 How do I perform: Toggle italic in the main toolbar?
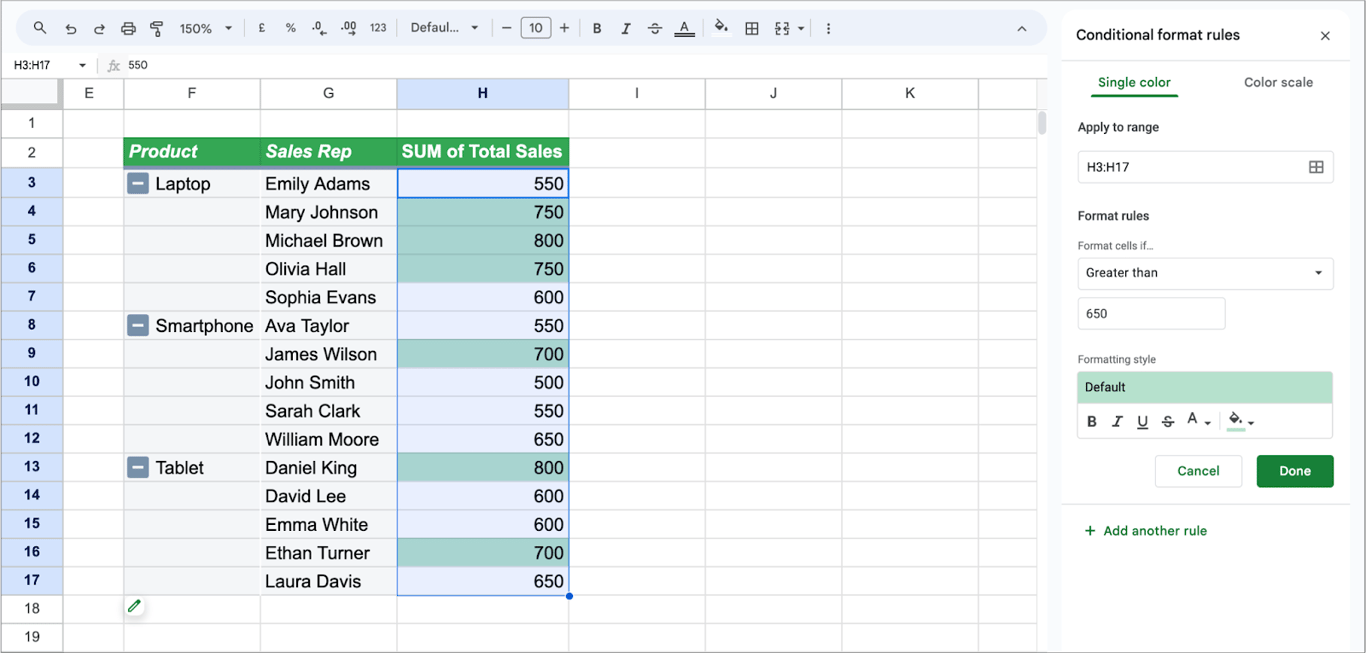coord(626,28)
